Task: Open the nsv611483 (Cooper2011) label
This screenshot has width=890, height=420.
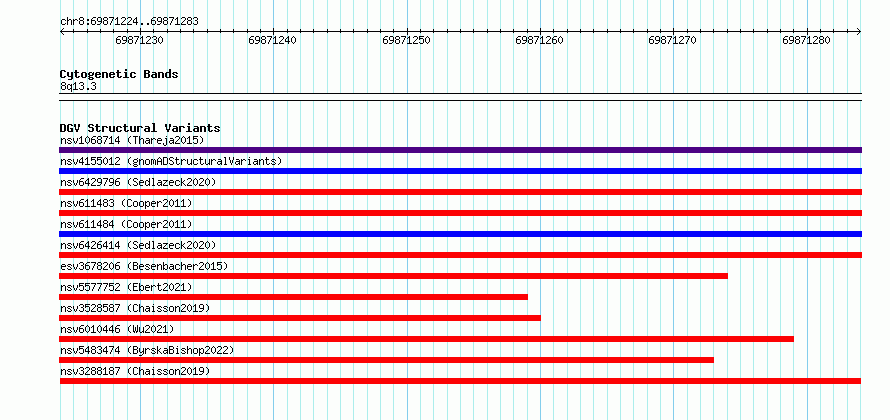Action: pos(126,203)
